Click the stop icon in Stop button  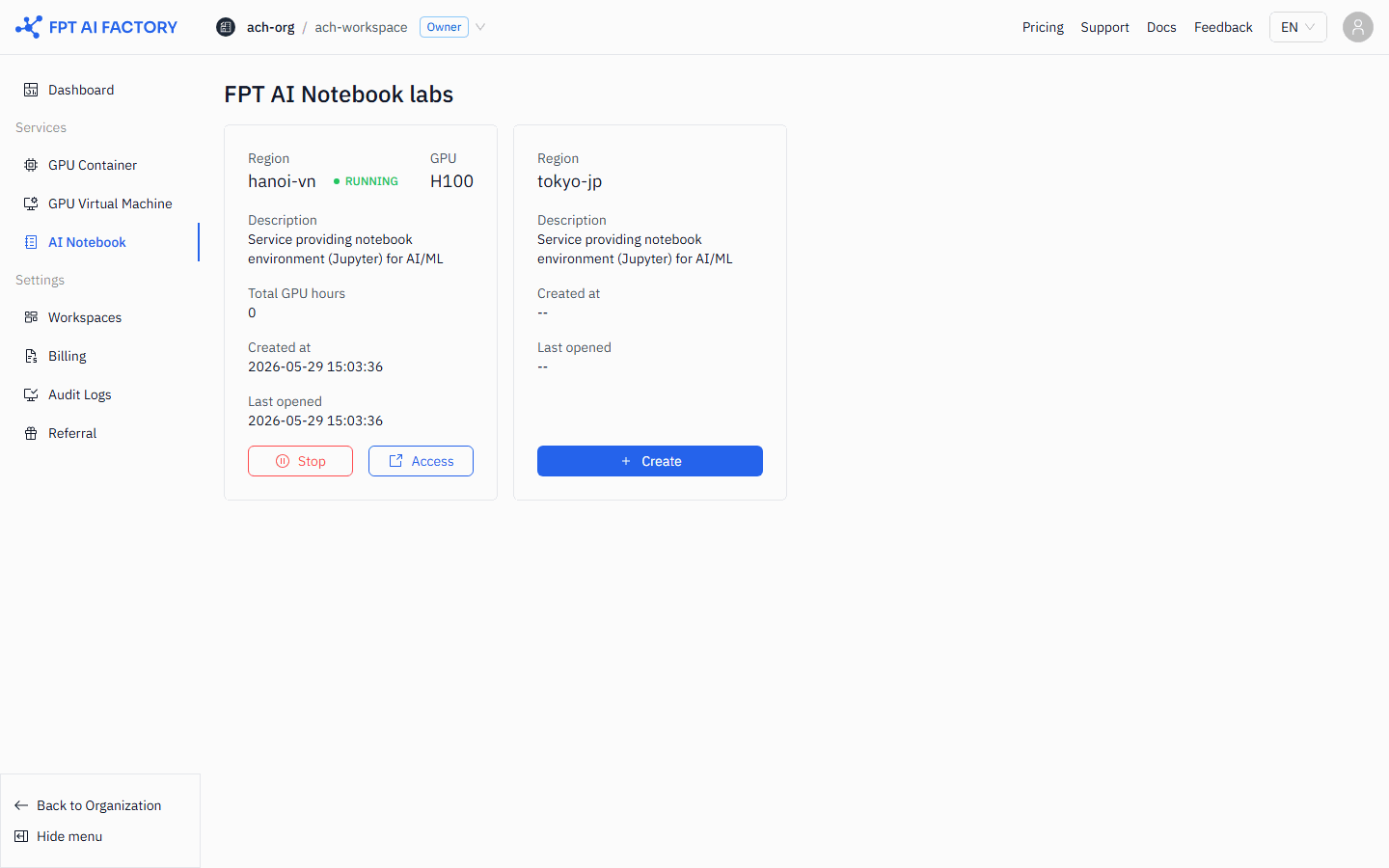coord(283,461)
